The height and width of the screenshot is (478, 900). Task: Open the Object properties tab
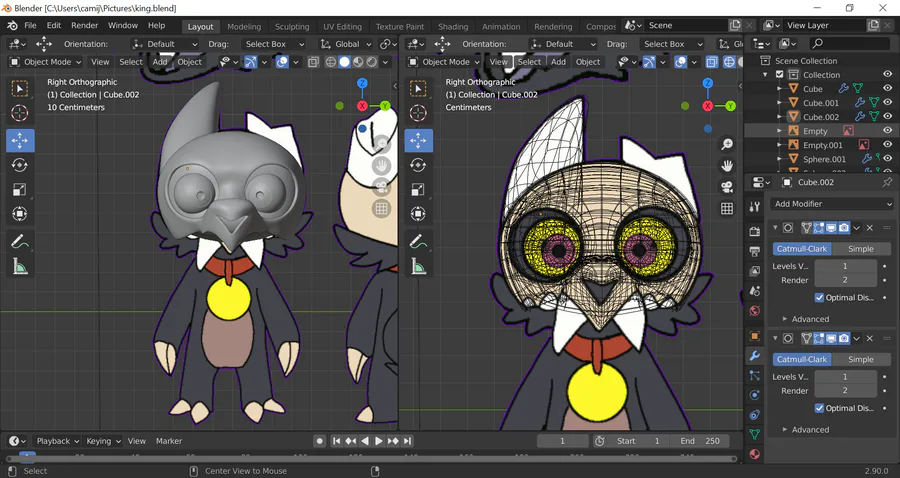pyautogui.click(x=755, y=336)
